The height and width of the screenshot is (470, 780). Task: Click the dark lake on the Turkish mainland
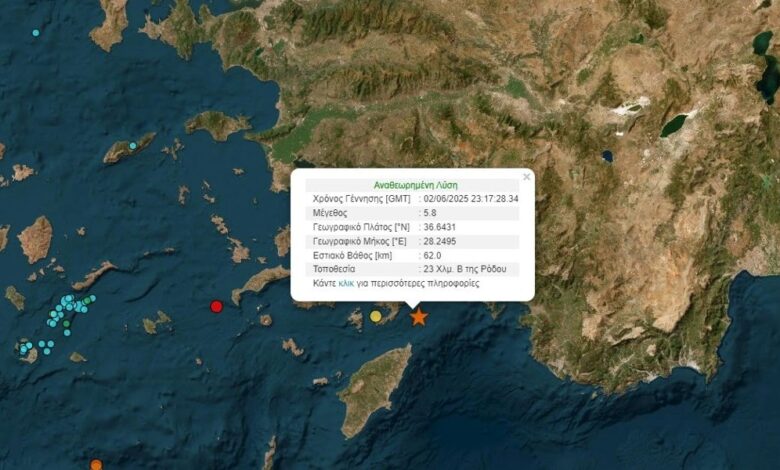[673, 125]
